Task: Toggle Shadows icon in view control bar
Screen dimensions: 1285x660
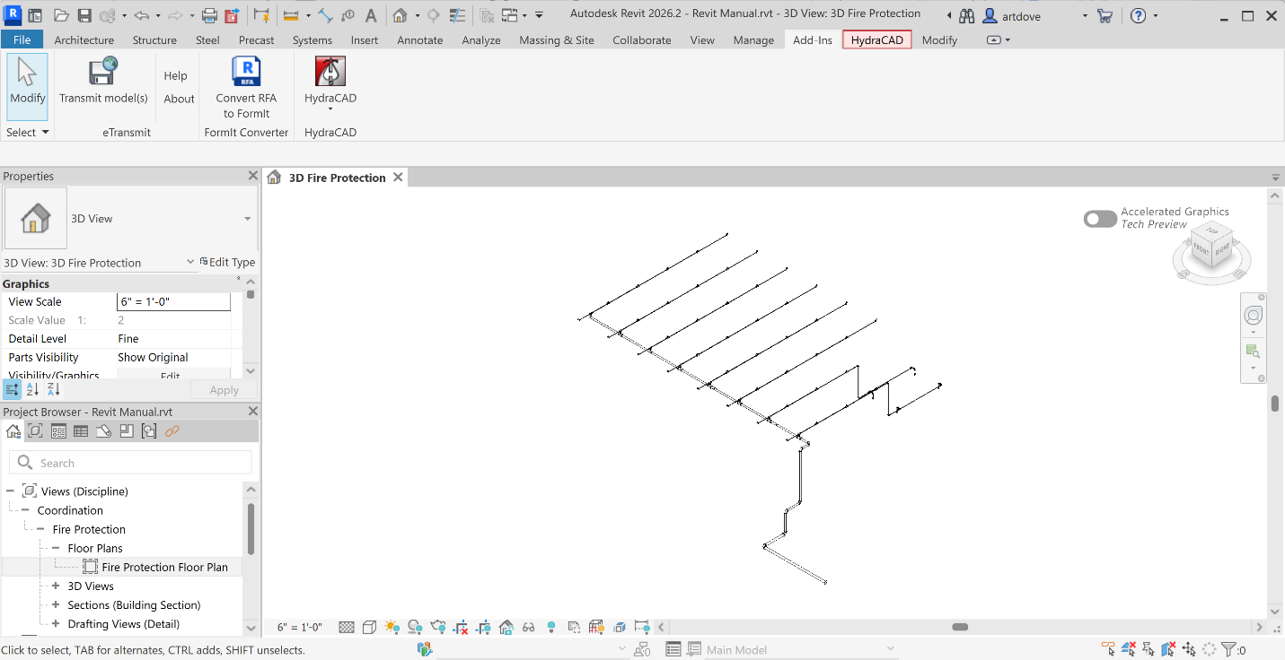Action: [415, 627]
